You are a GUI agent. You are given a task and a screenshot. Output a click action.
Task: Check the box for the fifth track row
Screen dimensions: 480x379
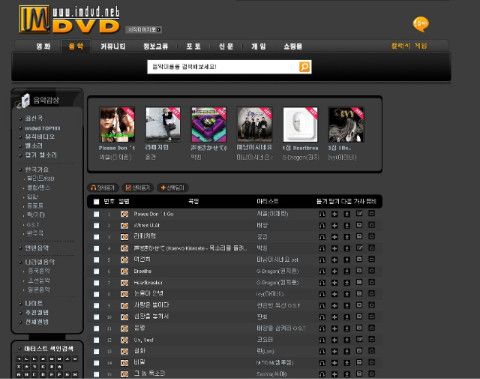pos(96,260)
